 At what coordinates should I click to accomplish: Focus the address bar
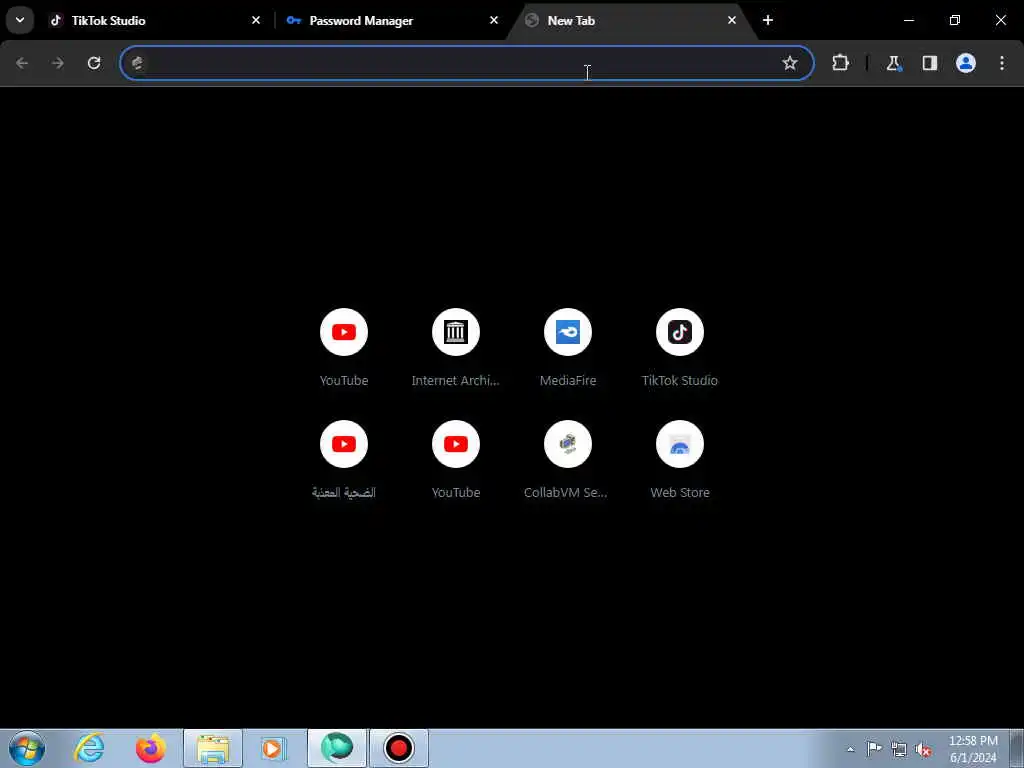pyautogui.click(x=467, y=63)
